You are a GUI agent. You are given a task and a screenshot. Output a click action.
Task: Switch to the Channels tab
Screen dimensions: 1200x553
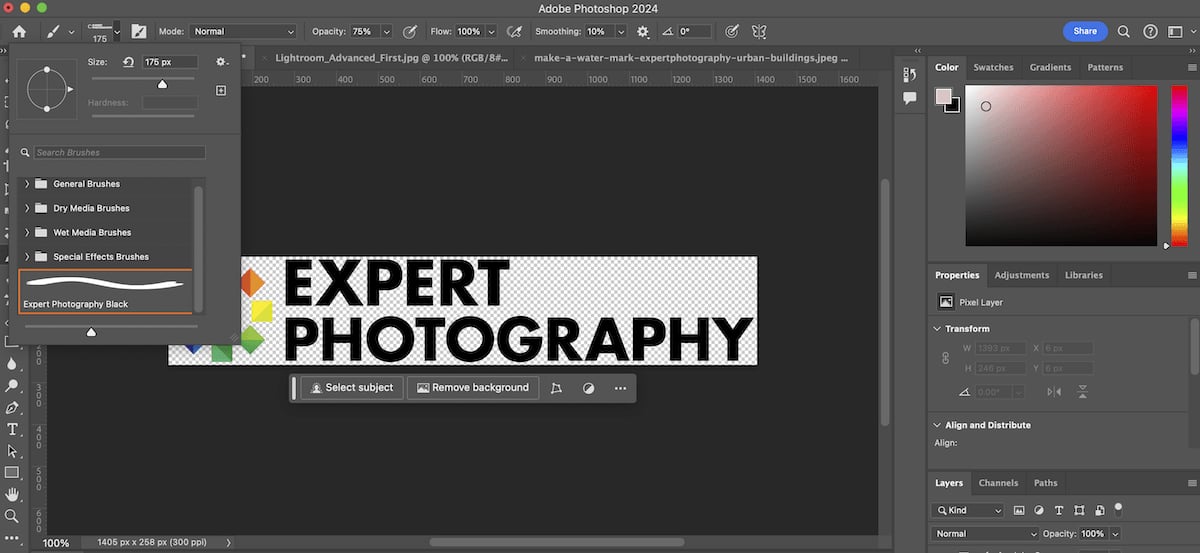pos(998,483)
